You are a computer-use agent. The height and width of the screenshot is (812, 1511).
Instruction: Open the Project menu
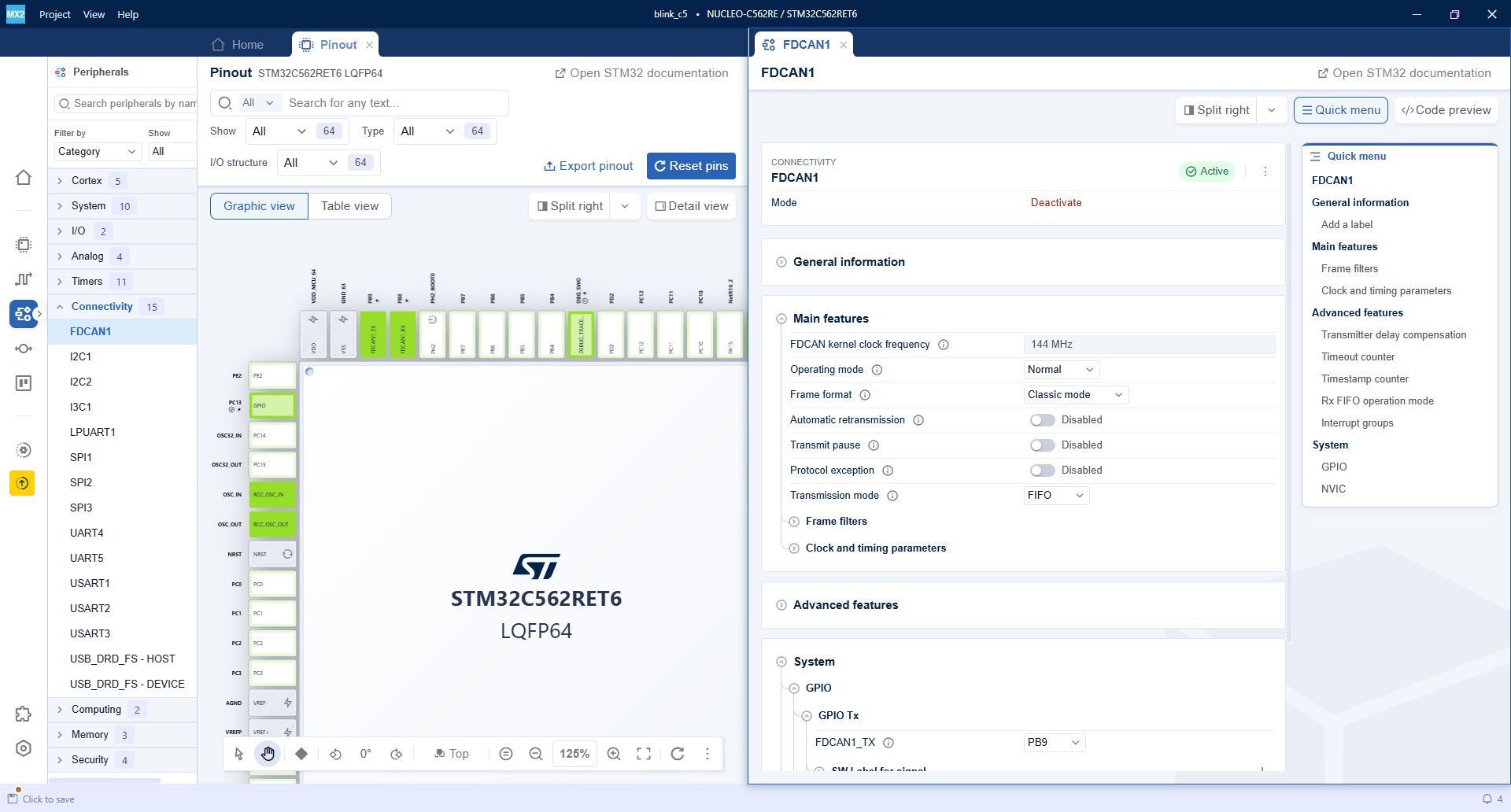[54, 14]
